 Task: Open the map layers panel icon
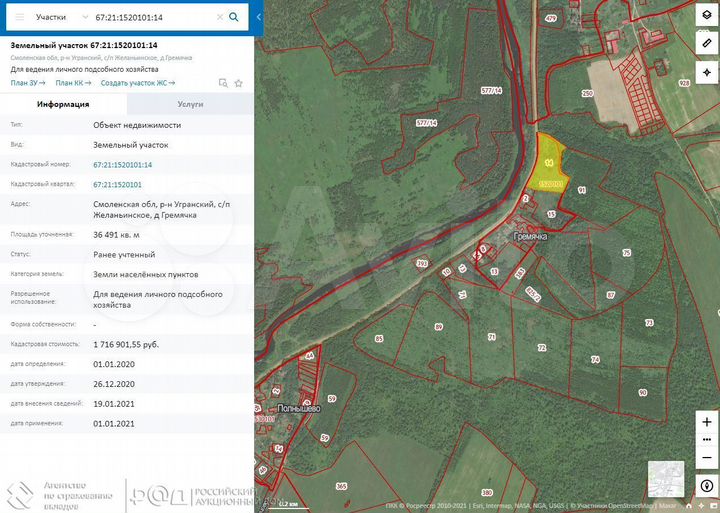coord(707,16)
